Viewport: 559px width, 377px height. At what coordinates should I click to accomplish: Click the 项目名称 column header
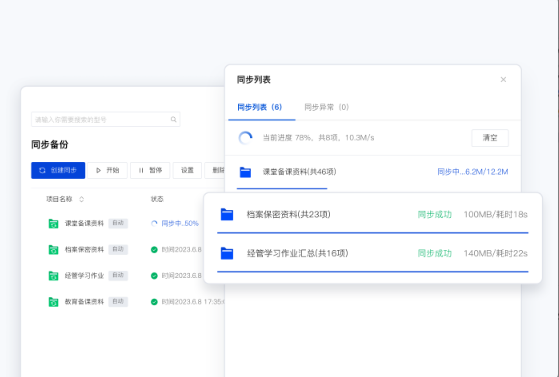click(x=59, y=199)
